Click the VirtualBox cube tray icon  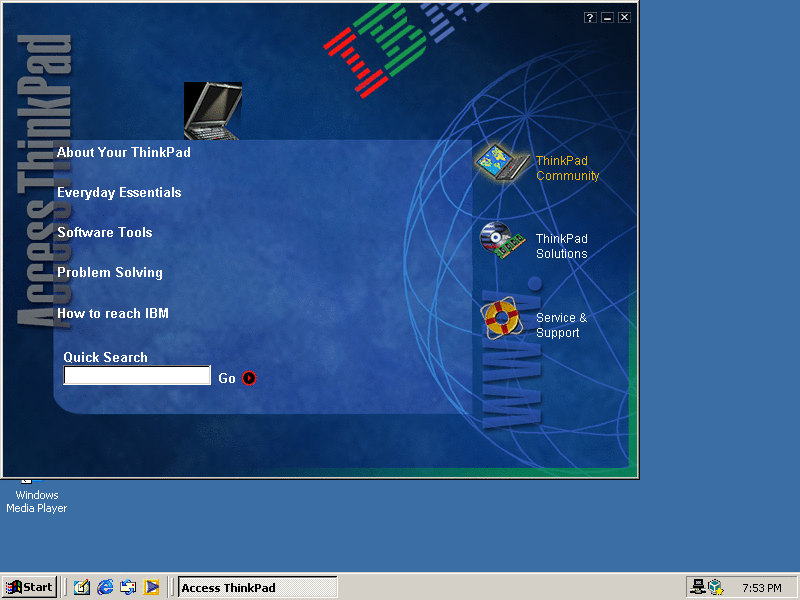(x=715, y=588)
